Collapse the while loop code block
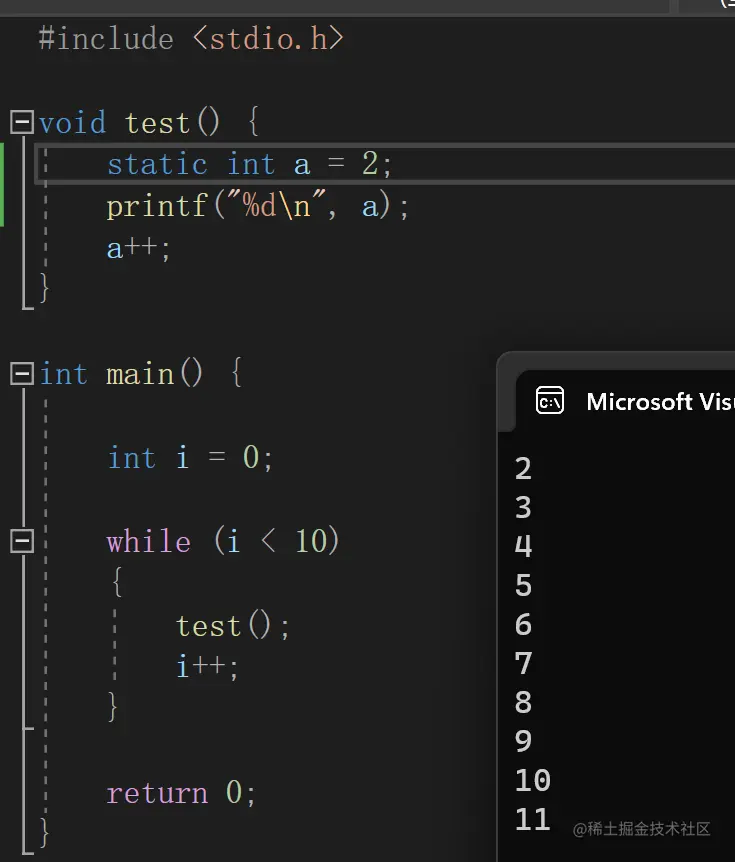The image size is (735, 862). [22, 541]
